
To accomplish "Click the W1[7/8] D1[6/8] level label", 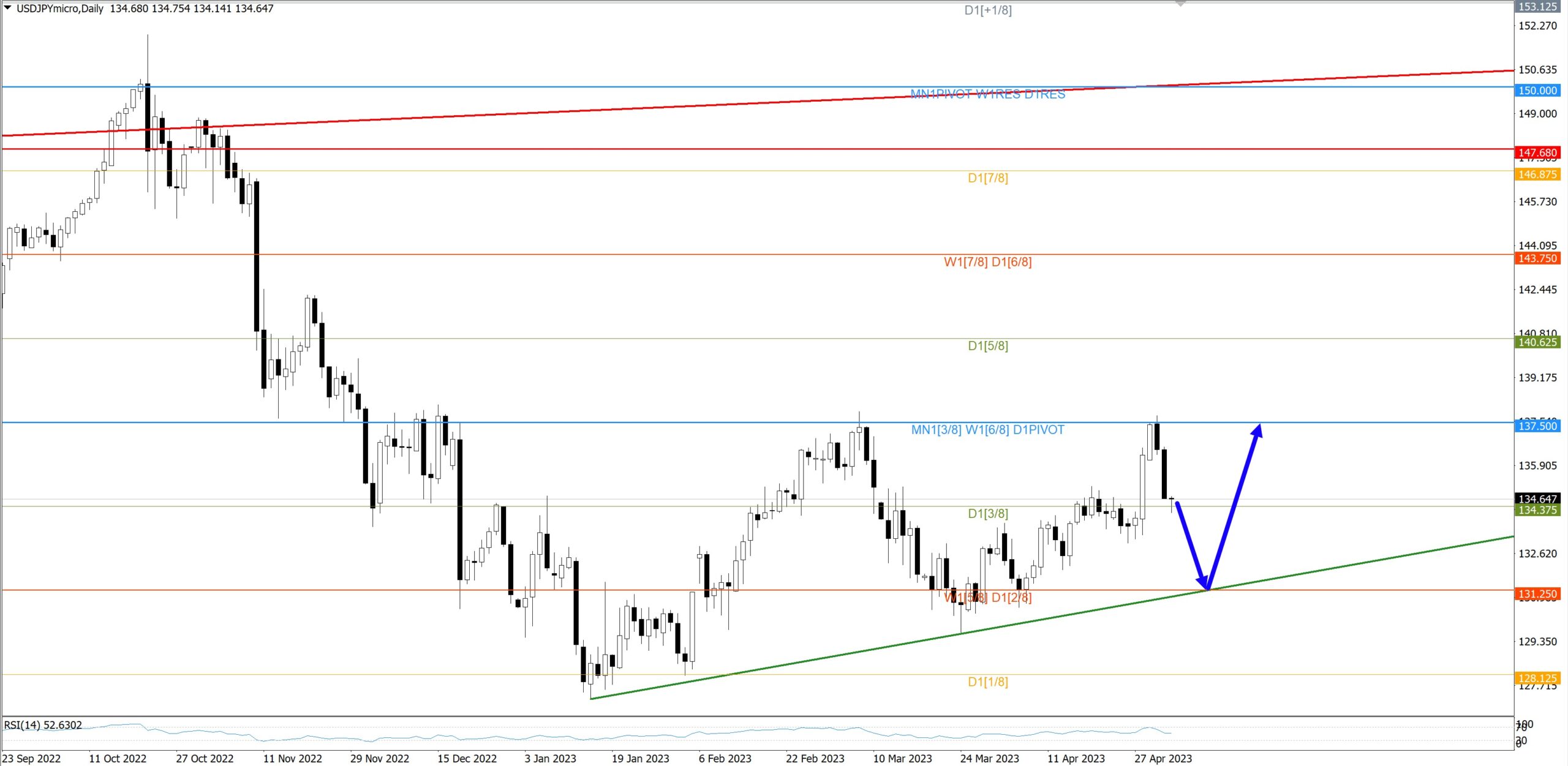I will coord(987,262).
